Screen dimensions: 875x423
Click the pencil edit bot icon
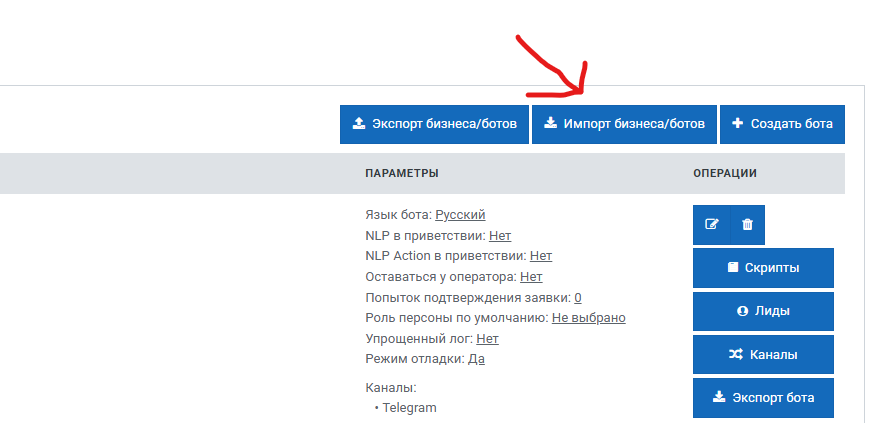click(x=712, y=224)
